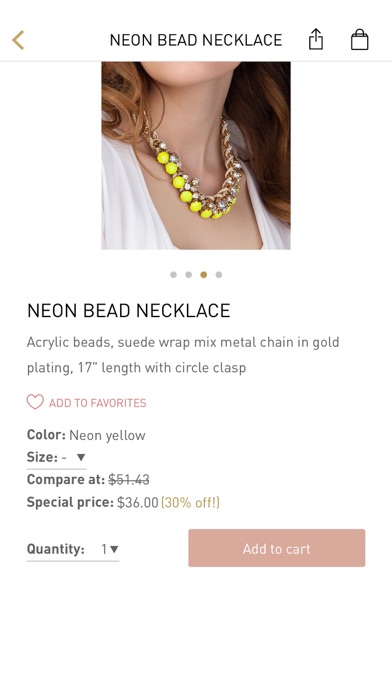Tap the necklace product photo
The width and height of the screenshot is (392, 696).
[x=196, y=155]
